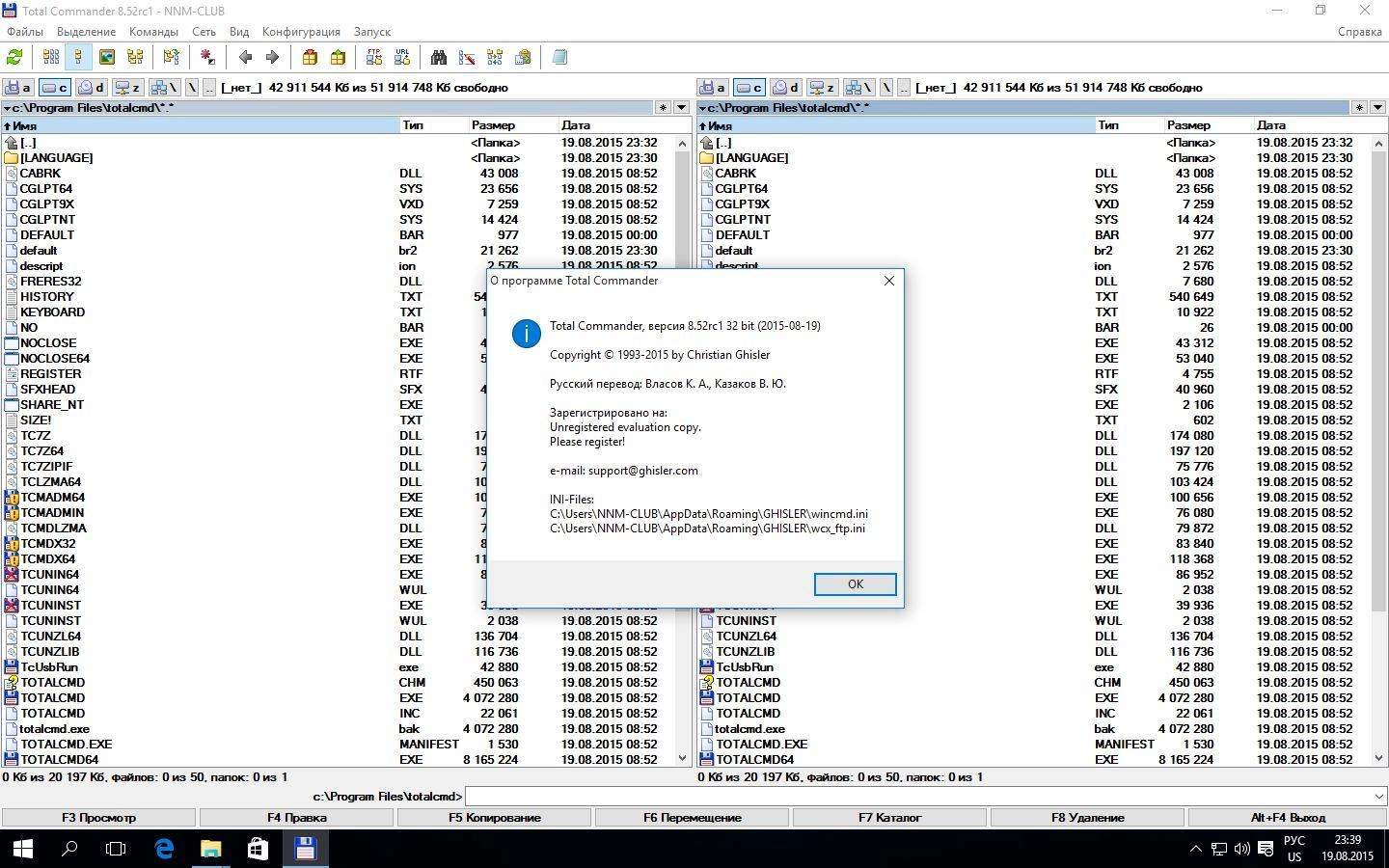Screen dimensions: 1389x868
Task: Show directory tree toolbar icon
Action: (135, 57)
